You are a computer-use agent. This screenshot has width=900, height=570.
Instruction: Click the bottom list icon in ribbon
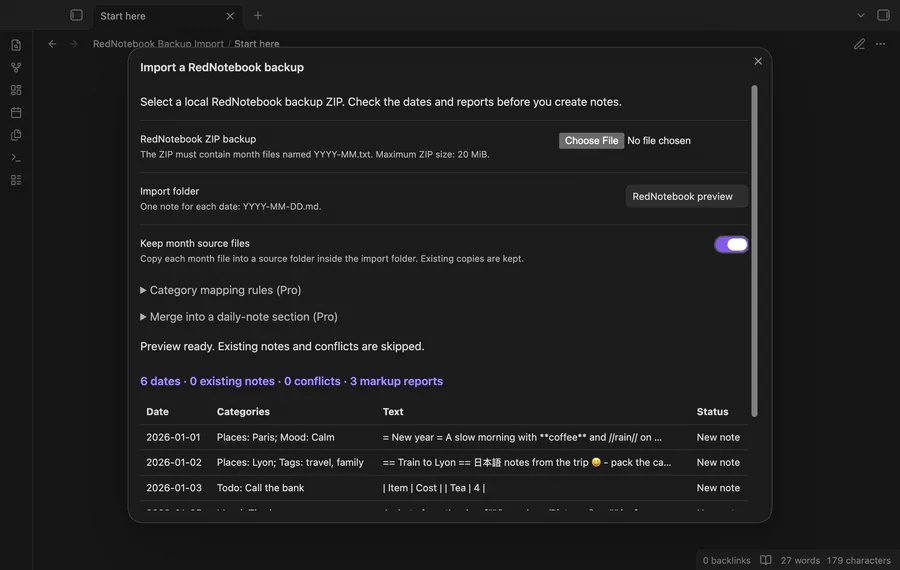tap(16, 180)
